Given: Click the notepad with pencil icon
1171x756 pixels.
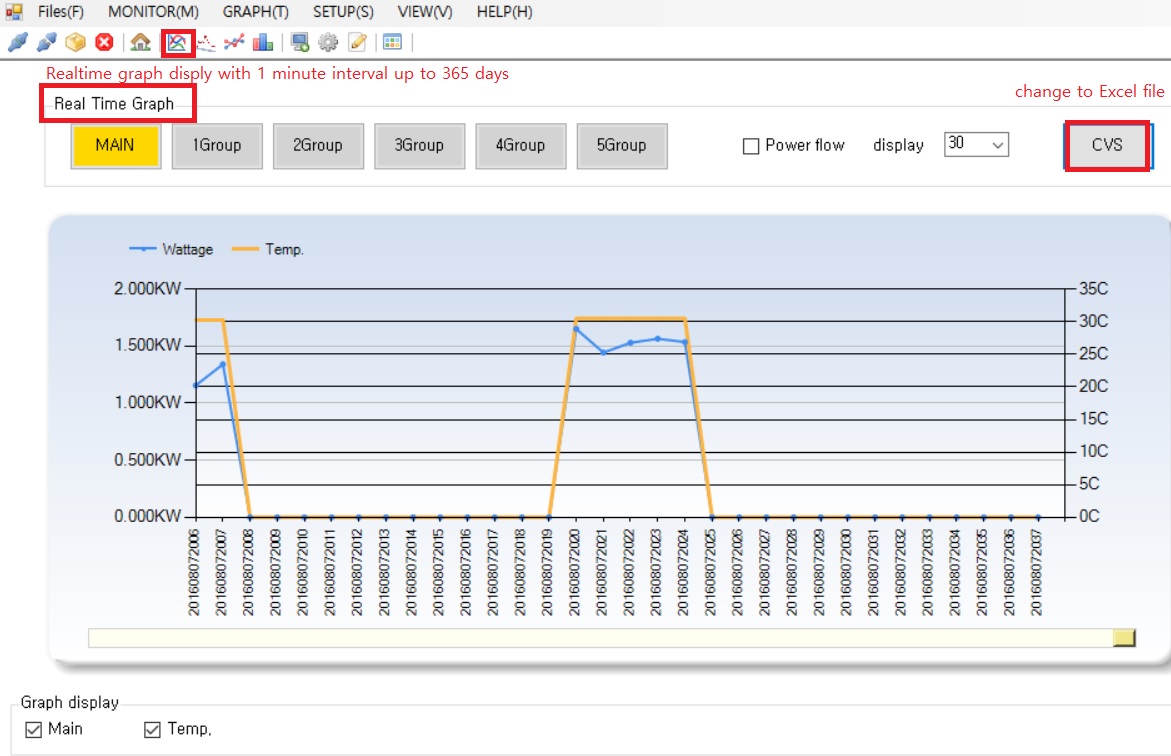Looking at the screenshot, I should [x=358, y=43].
